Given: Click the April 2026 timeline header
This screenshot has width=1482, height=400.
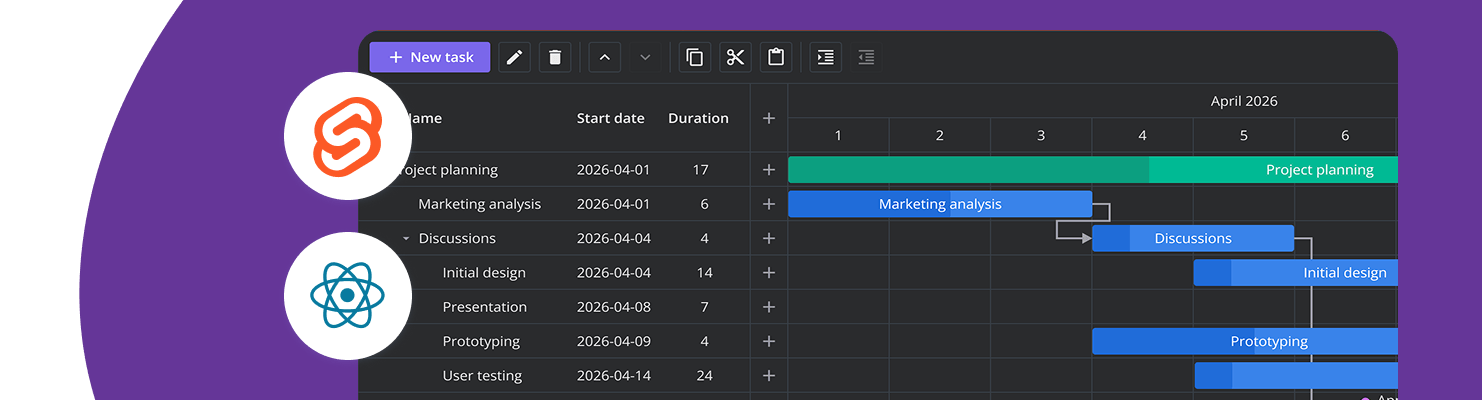Looking at the screenshot, I should 1244,101.
